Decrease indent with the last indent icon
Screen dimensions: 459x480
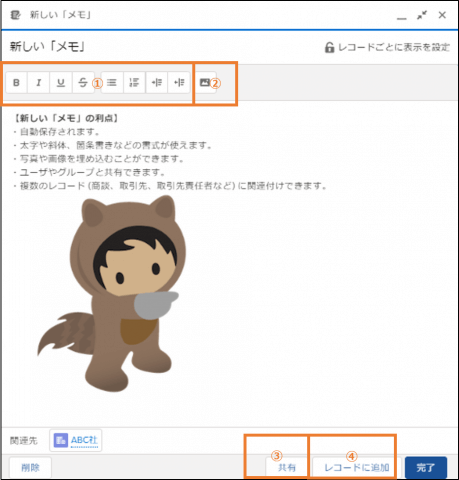[x=179, y=82]
